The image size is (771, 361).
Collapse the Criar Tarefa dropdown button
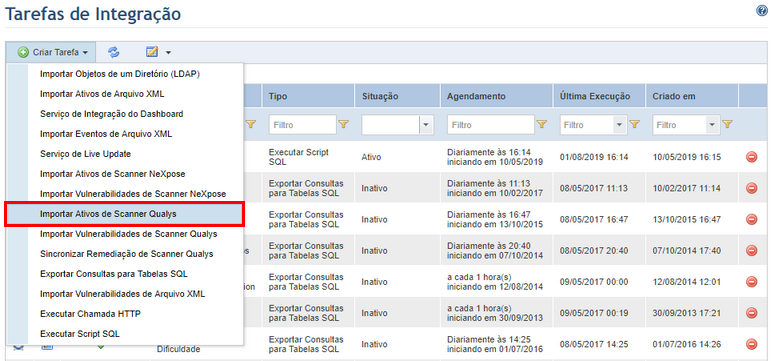[x=51, y=52]
